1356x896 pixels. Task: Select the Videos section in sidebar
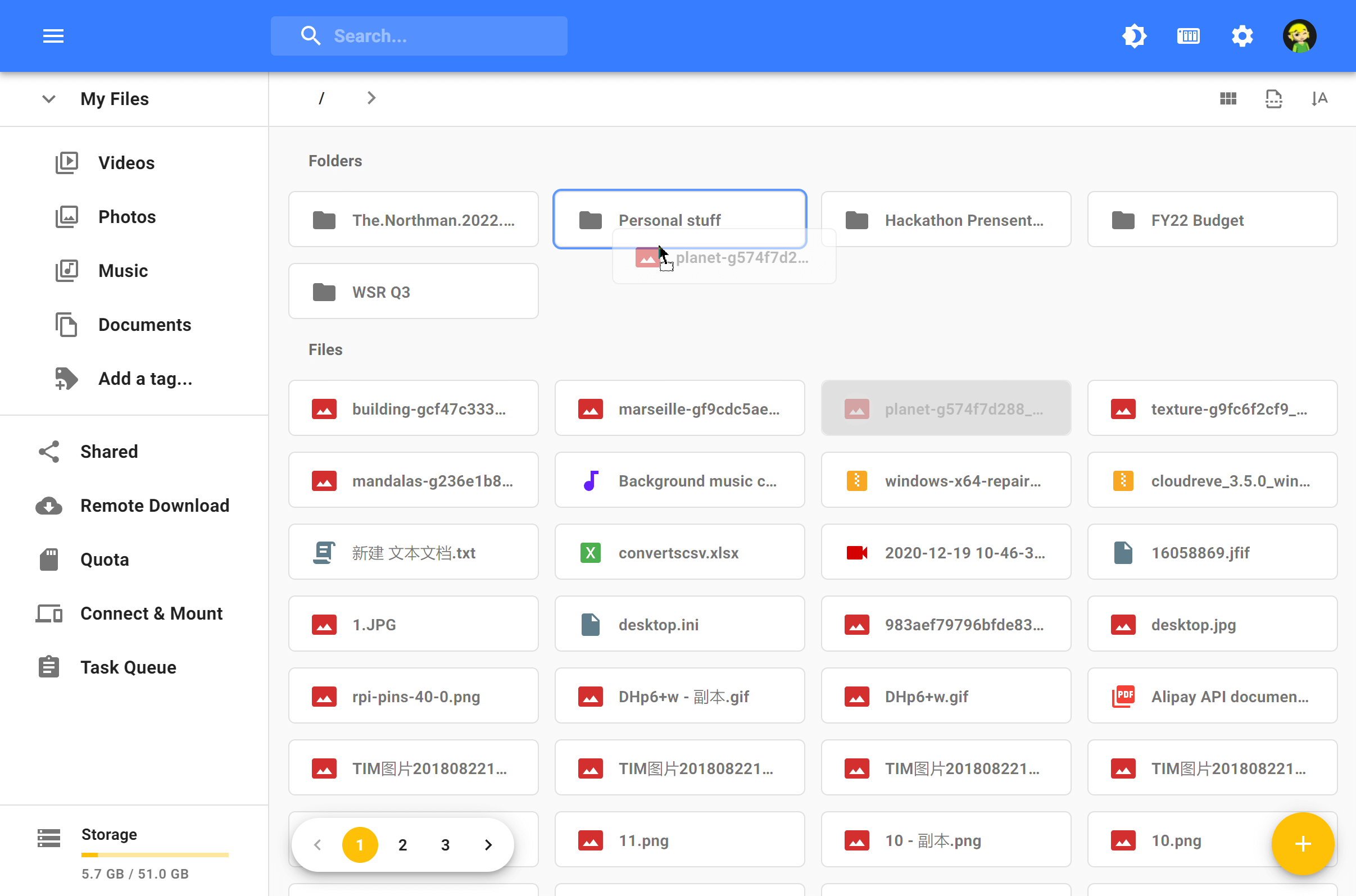tap(126, 162)
